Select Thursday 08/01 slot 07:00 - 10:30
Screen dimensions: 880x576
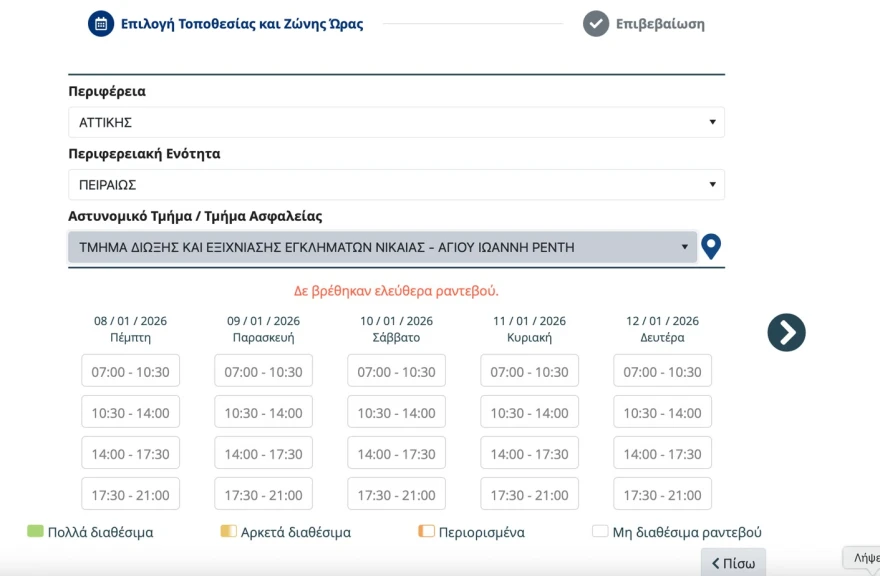pyautogui.click(x=131, y=371)
